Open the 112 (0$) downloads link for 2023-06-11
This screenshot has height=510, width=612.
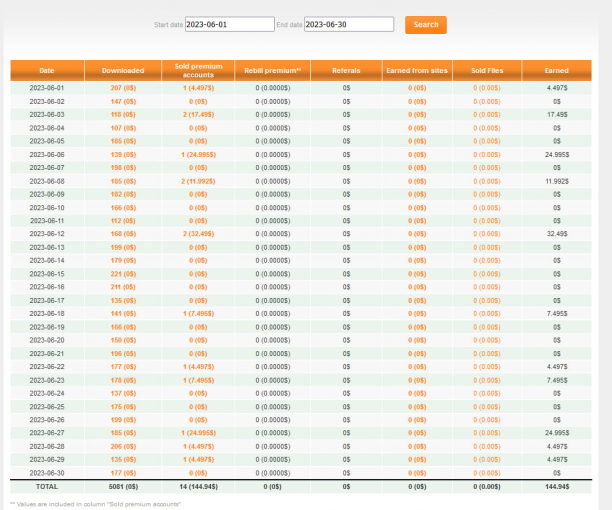[123, 221]
